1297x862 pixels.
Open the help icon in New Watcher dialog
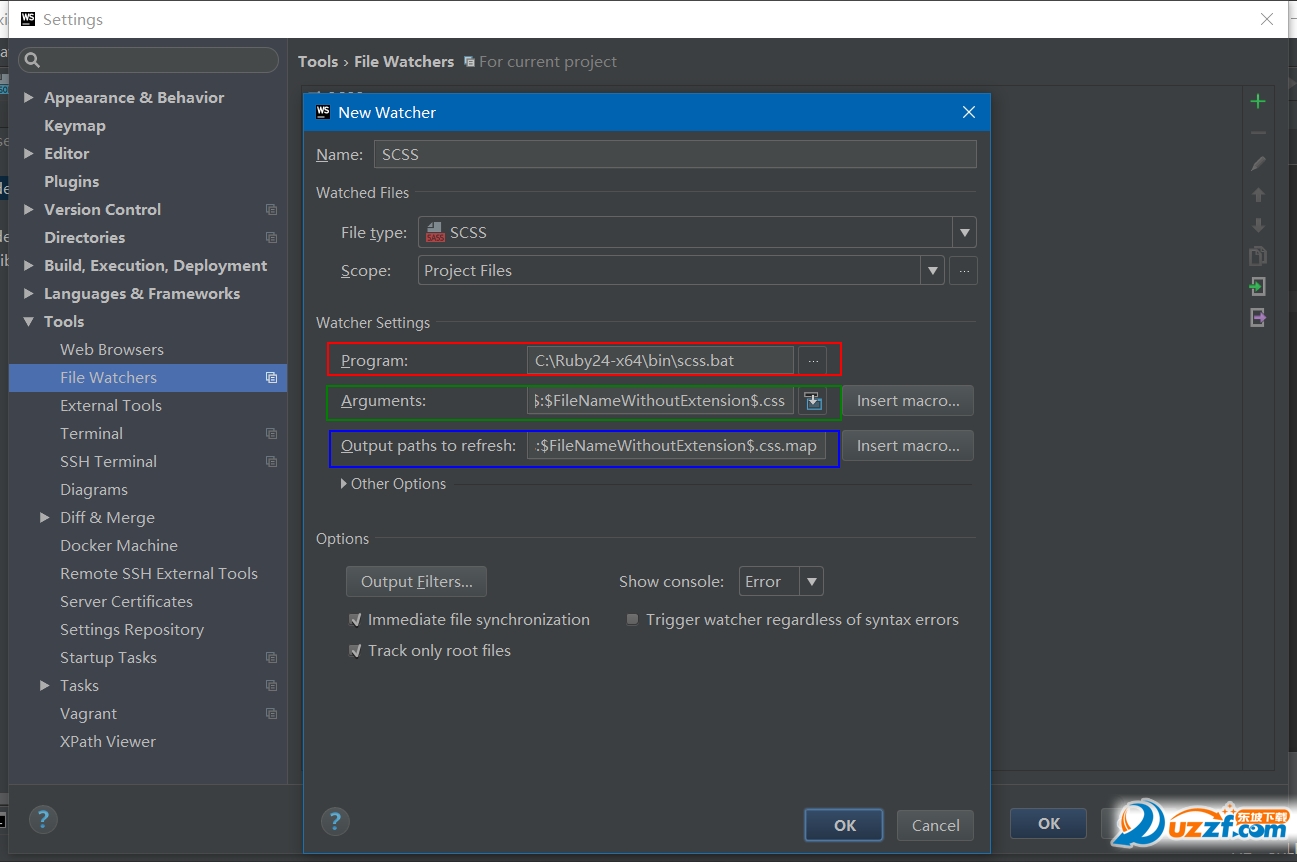coord(335,822)
